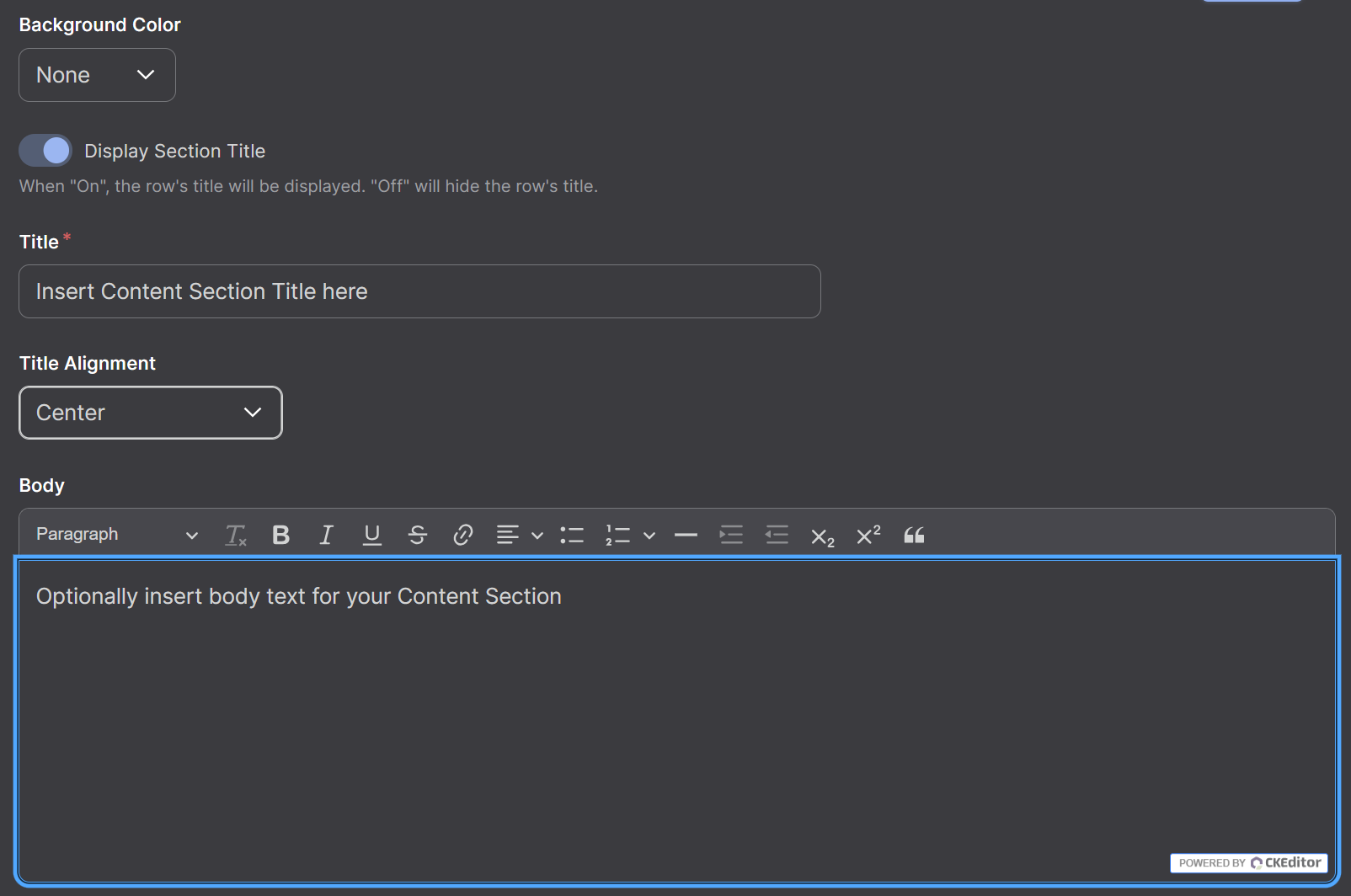Expand numbered list style options arrow
Image resolution: width=1351 pixels, height=896 pixels.
[x=649, y=536]
